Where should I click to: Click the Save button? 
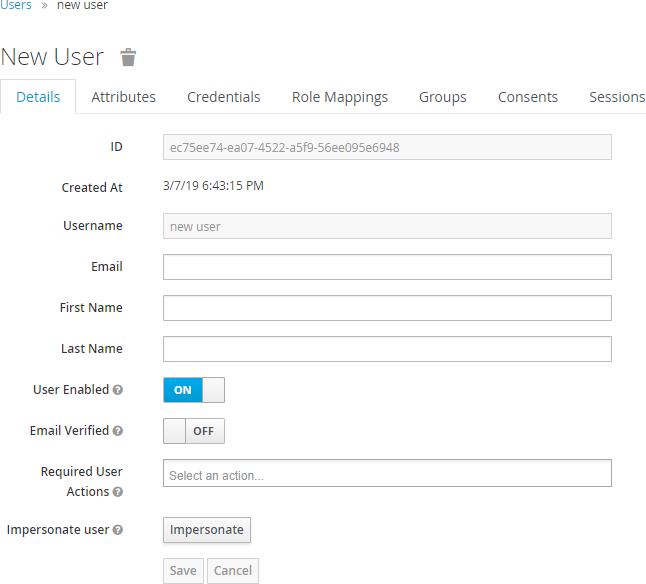[183, 570]
